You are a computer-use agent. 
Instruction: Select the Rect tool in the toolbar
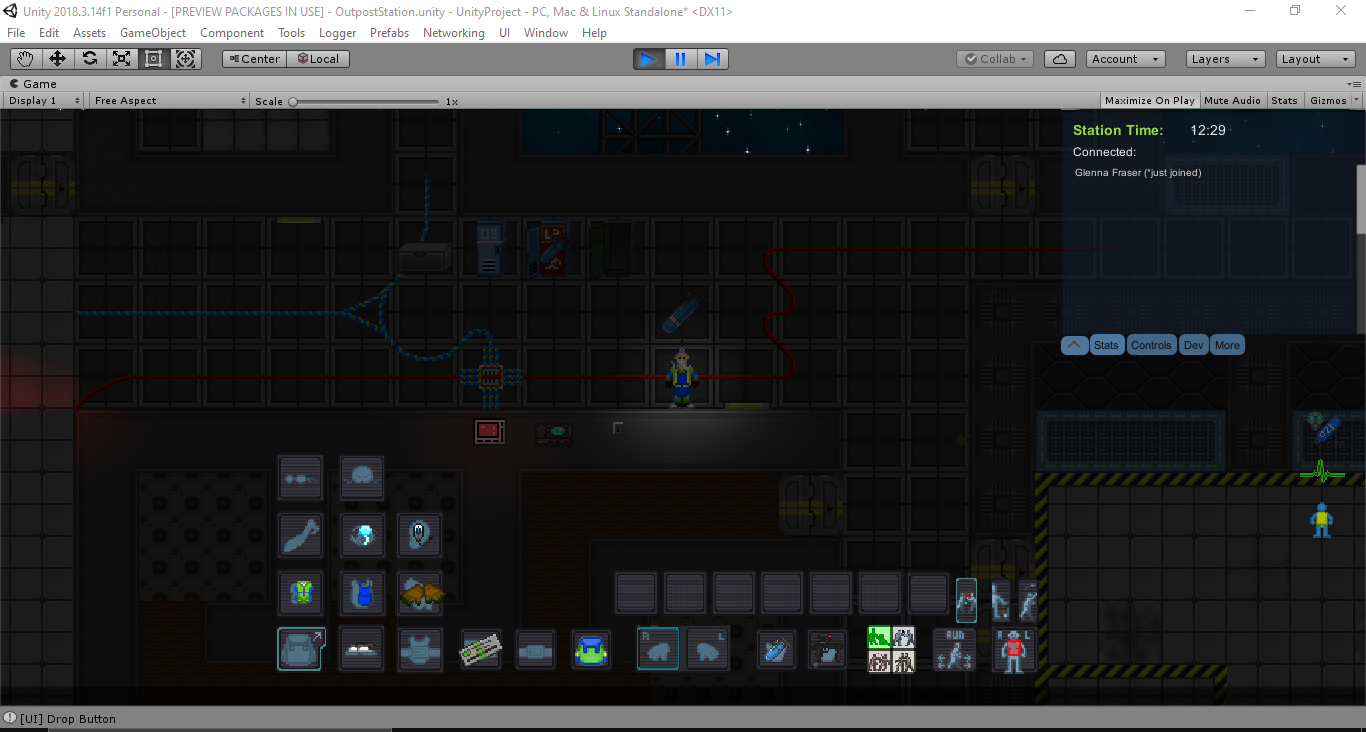coord(153,58)
